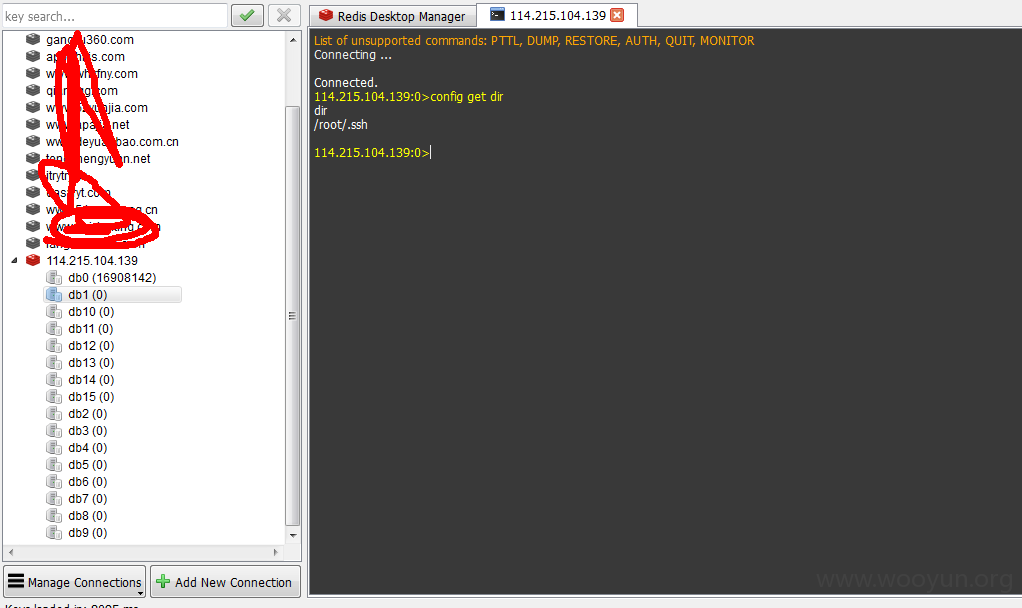Select the db13 (0) database

(x=91, y=362)
